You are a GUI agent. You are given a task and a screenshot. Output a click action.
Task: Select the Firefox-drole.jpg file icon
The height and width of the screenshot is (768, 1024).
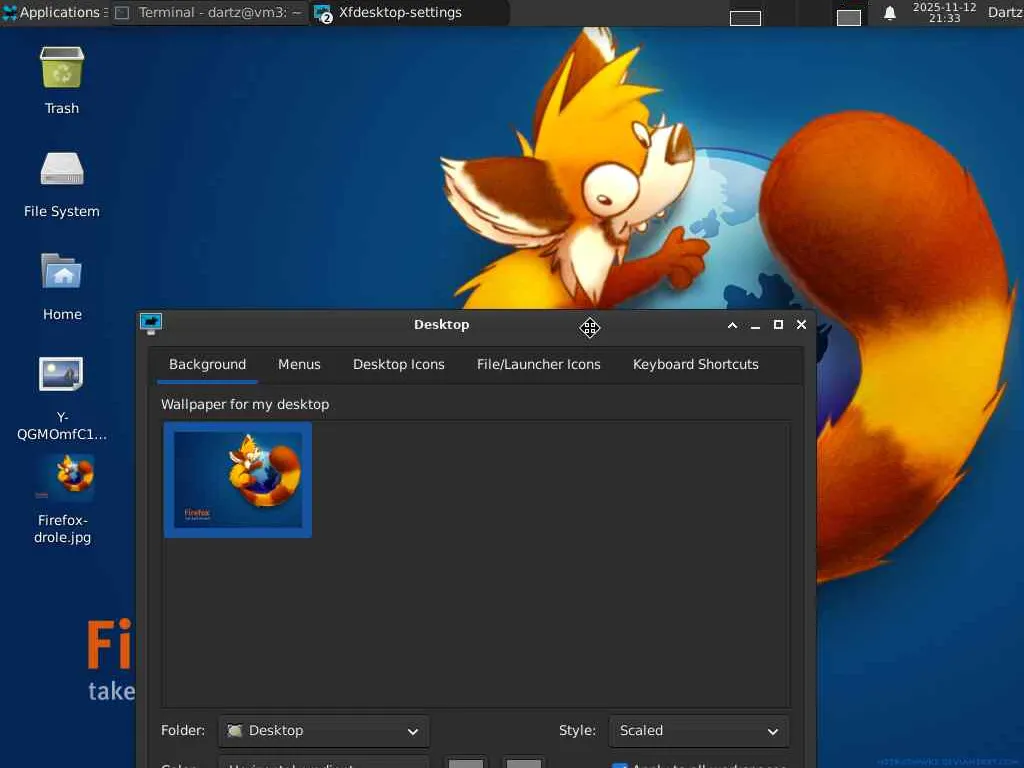pyautogui.click(x=63, y=477)
